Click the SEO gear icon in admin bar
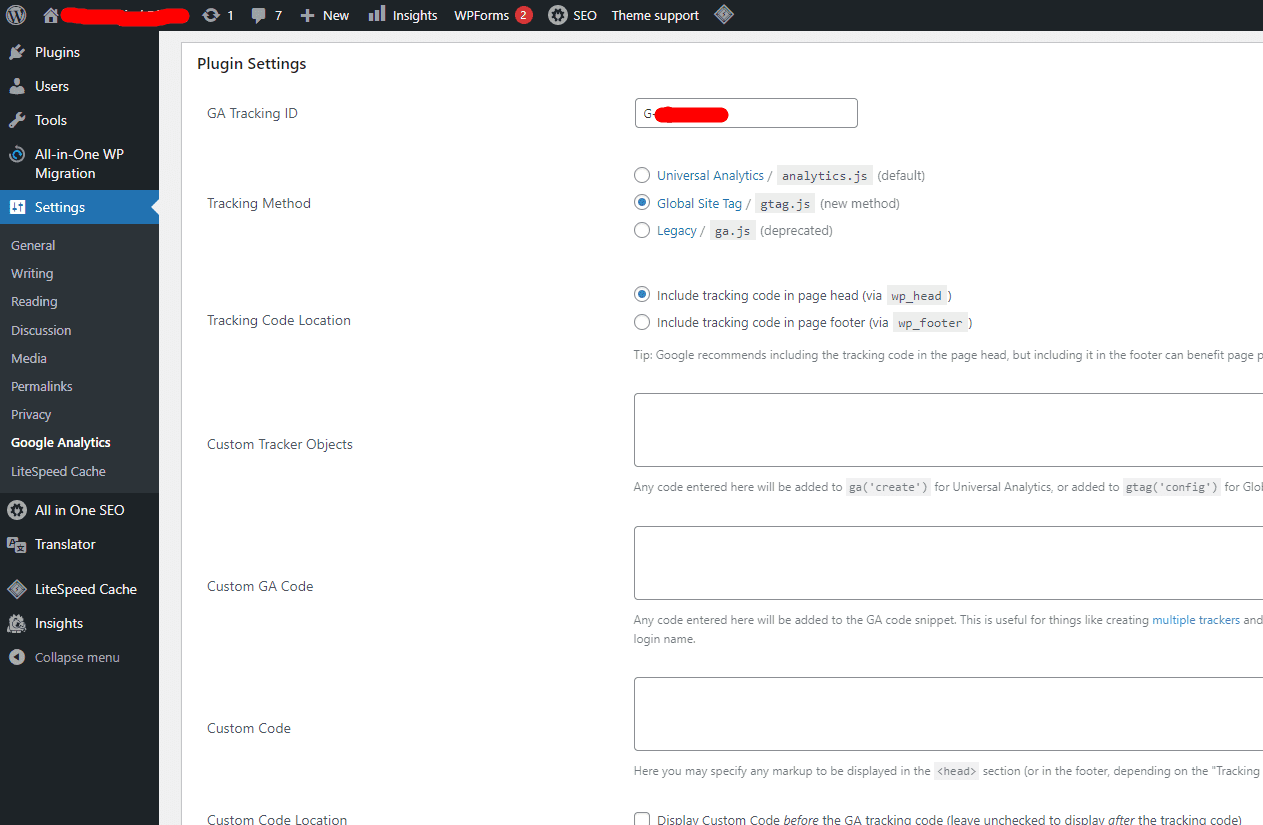The height and width of the screenshot is (825, 1263). pyautogui.click(x=558, y=15)
